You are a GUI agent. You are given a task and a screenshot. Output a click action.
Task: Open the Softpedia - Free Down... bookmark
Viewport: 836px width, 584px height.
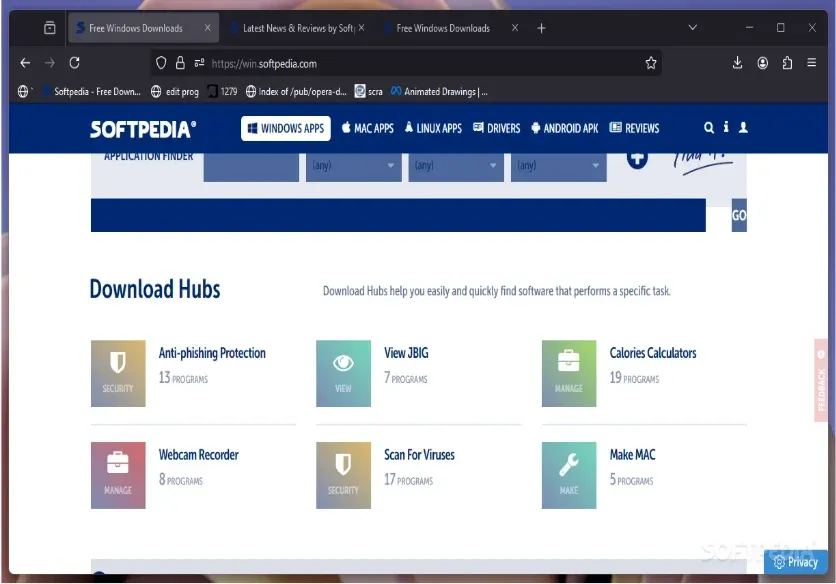(x=92, y=92)
